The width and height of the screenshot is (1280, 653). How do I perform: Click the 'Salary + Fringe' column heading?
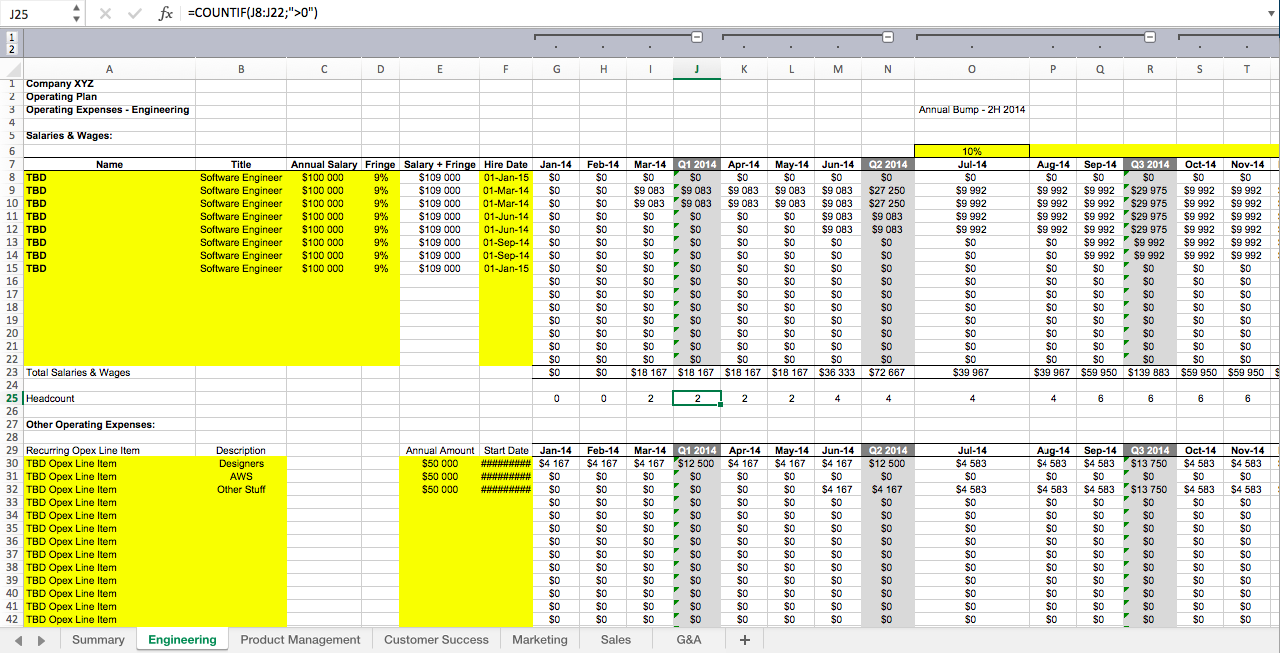coord(440,164)
